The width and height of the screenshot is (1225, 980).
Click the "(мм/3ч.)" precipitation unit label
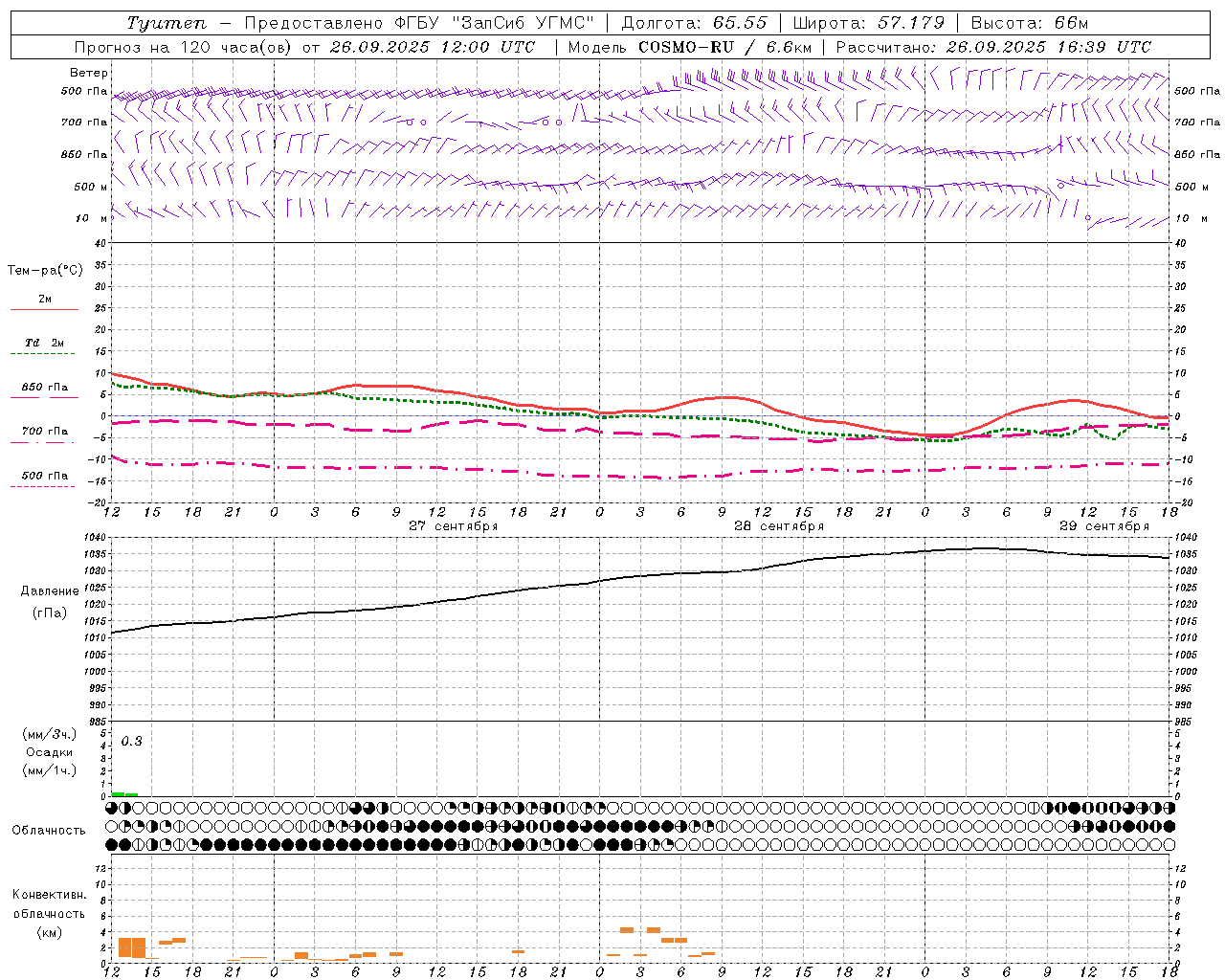point(50,735)
